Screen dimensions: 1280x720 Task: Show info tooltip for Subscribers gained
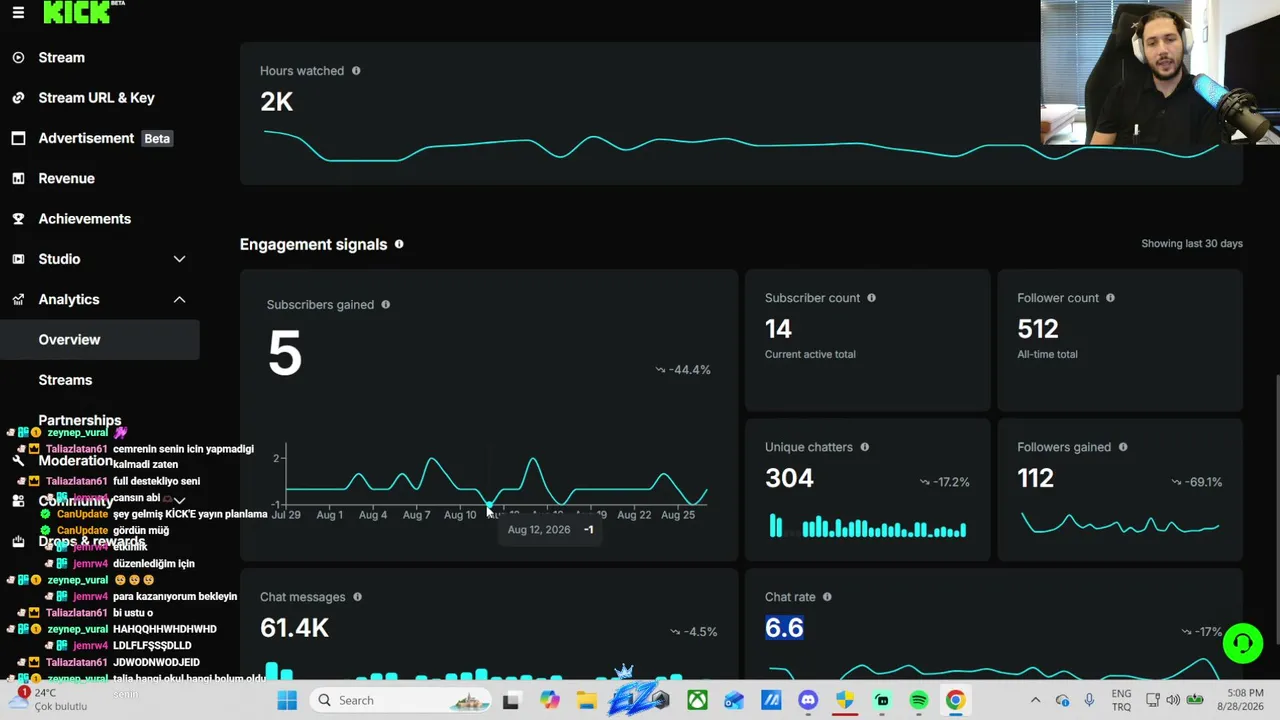[x=386, y=305]
